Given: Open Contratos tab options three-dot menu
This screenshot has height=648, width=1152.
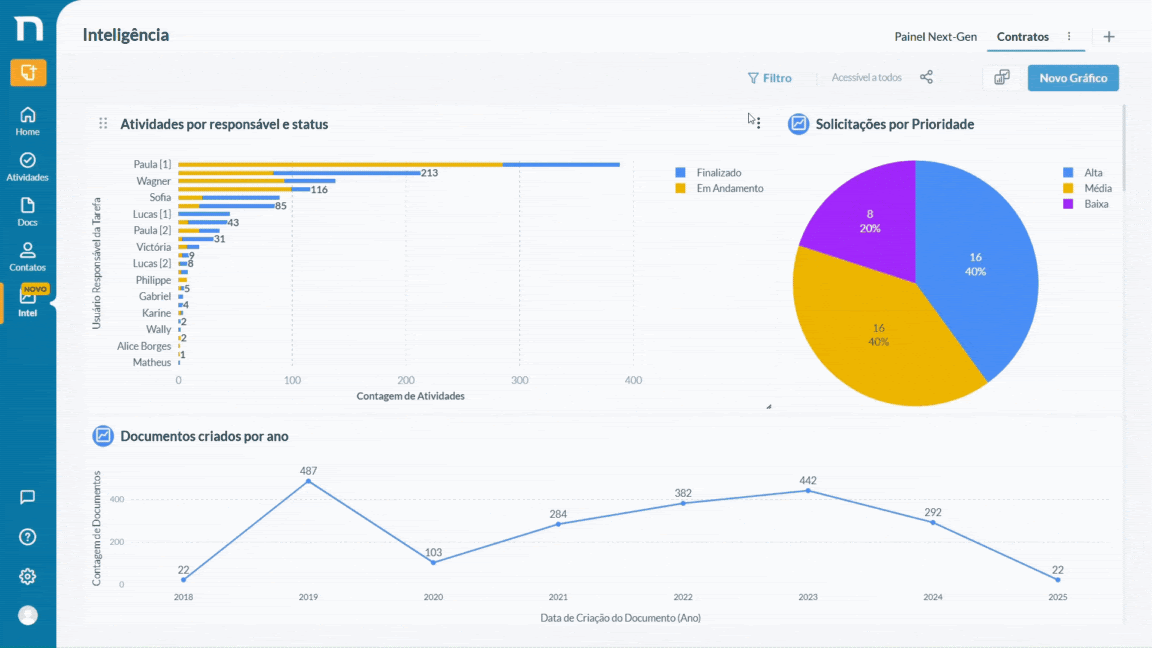Looking at the screenshot, I should (x=1069, y=37).
